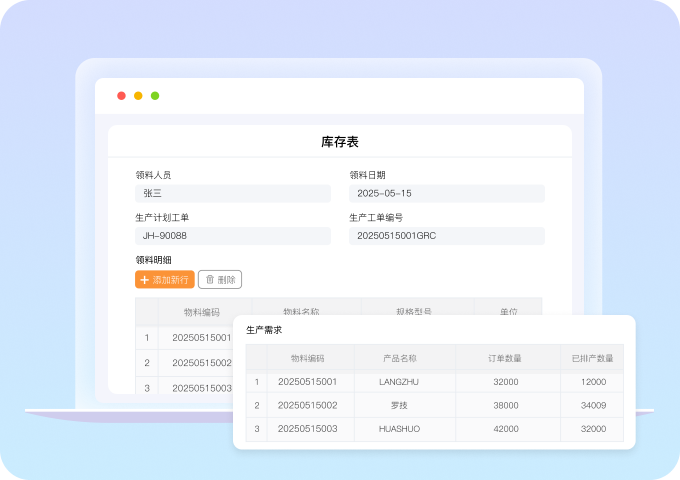
Task: Select the 生产计划工单 field JH-90088
Action: click(x=232, y=236)
